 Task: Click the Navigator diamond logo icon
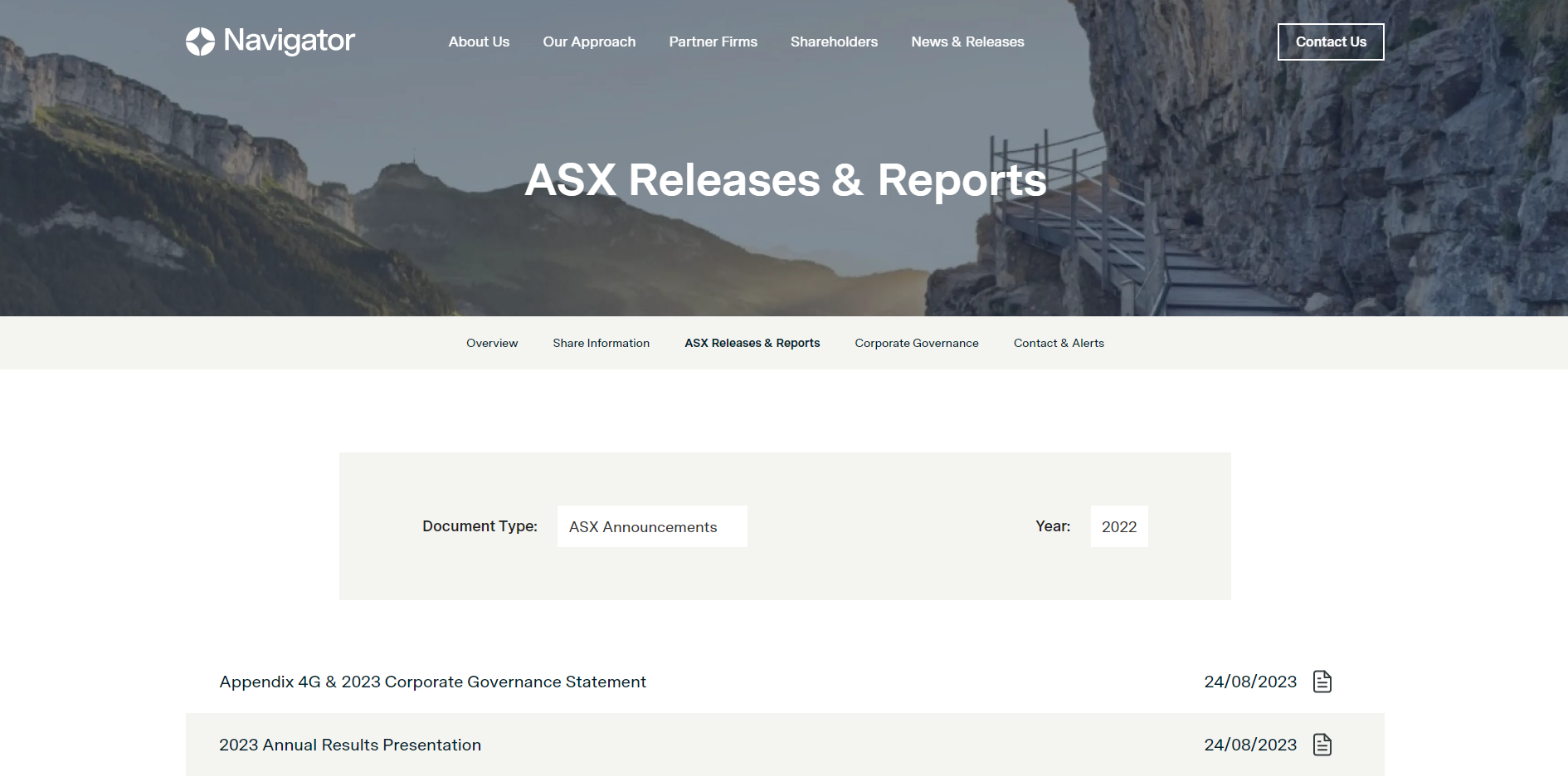pos(199,41)
